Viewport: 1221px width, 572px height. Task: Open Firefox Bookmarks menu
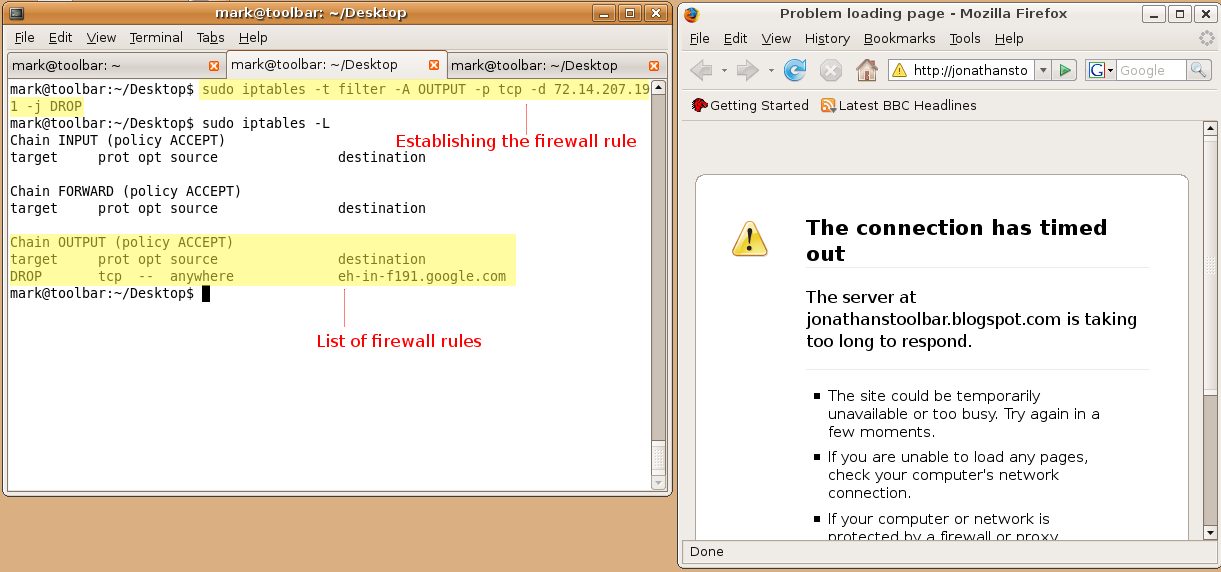pyautogui.click(x=900, y=38)
